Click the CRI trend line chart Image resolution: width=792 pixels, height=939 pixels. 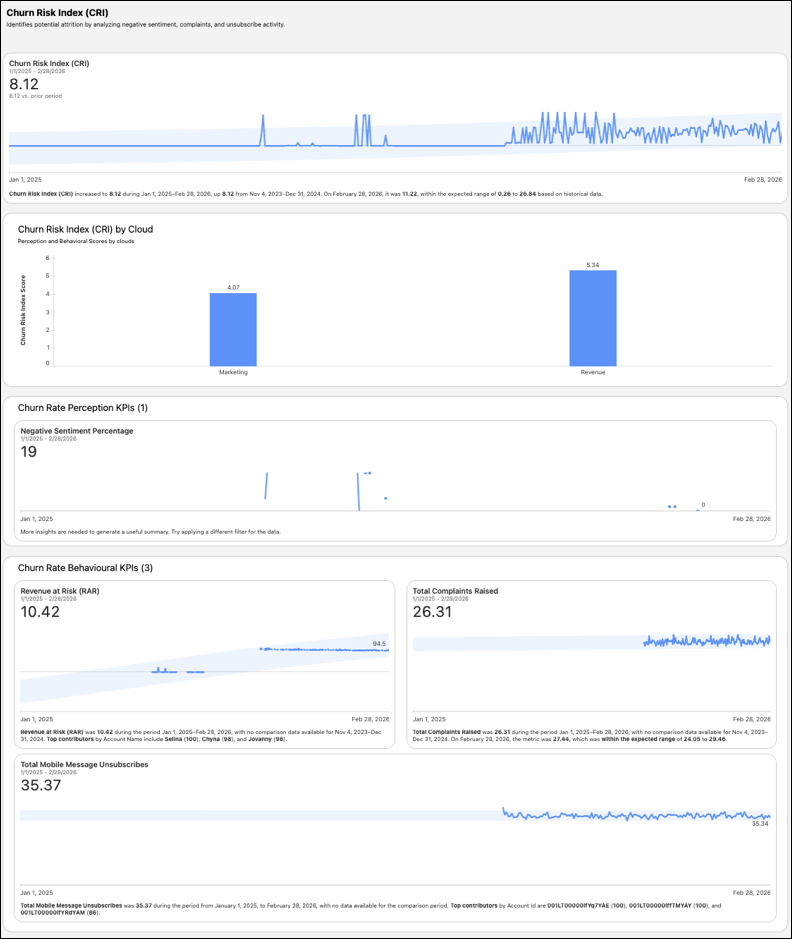pyautogui.click(x=395, y=138)
